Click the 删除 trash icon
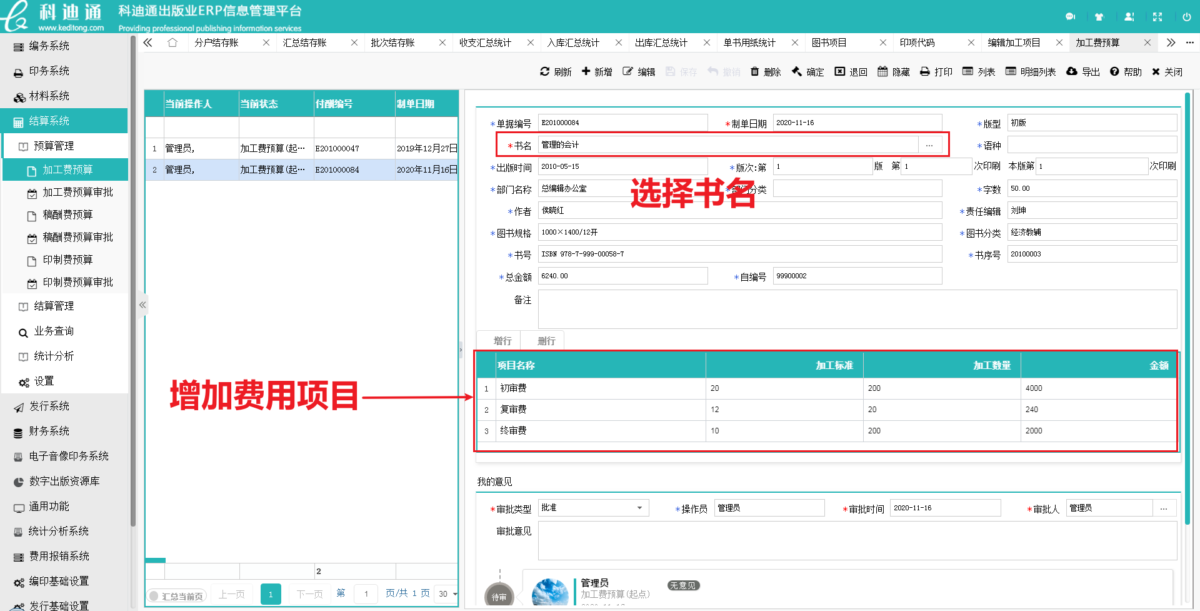The height and width of the screenshot is (611, 1200). 753,72
